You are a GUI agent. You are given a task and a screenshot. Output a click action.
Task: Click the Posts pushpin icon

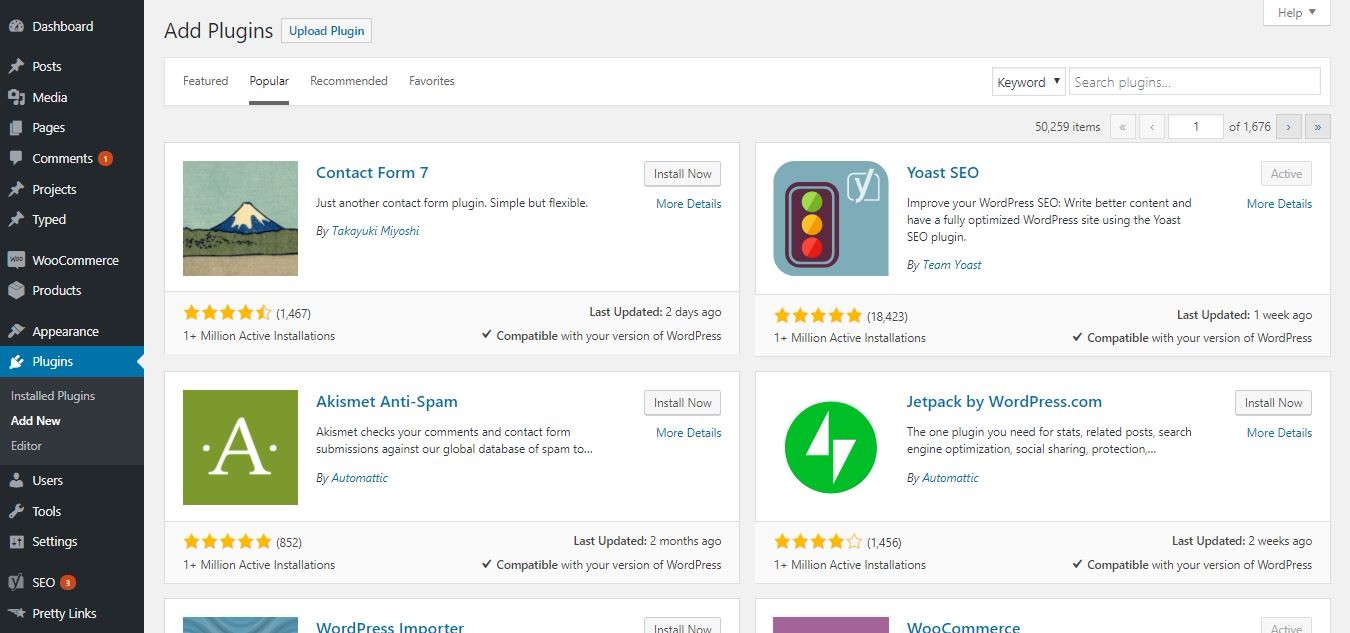(x=16, y=66)
